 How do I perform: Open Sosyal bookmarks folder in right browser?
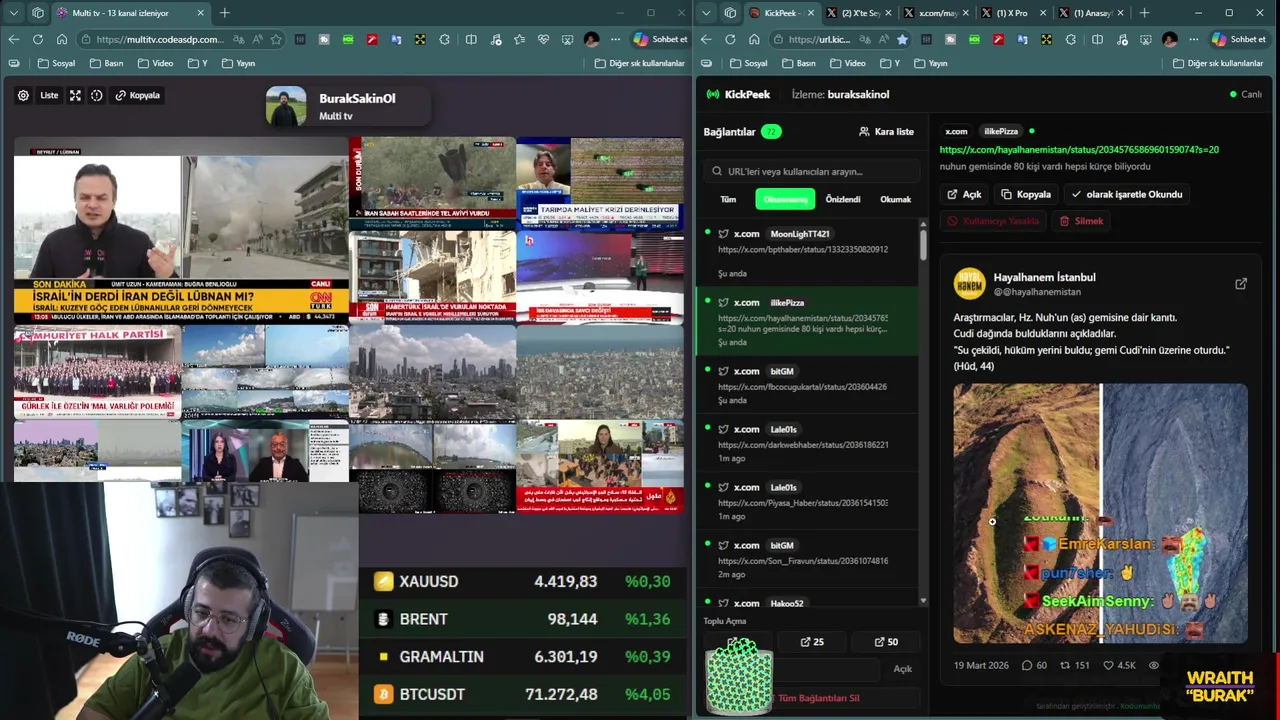click(x=748, y=63)
